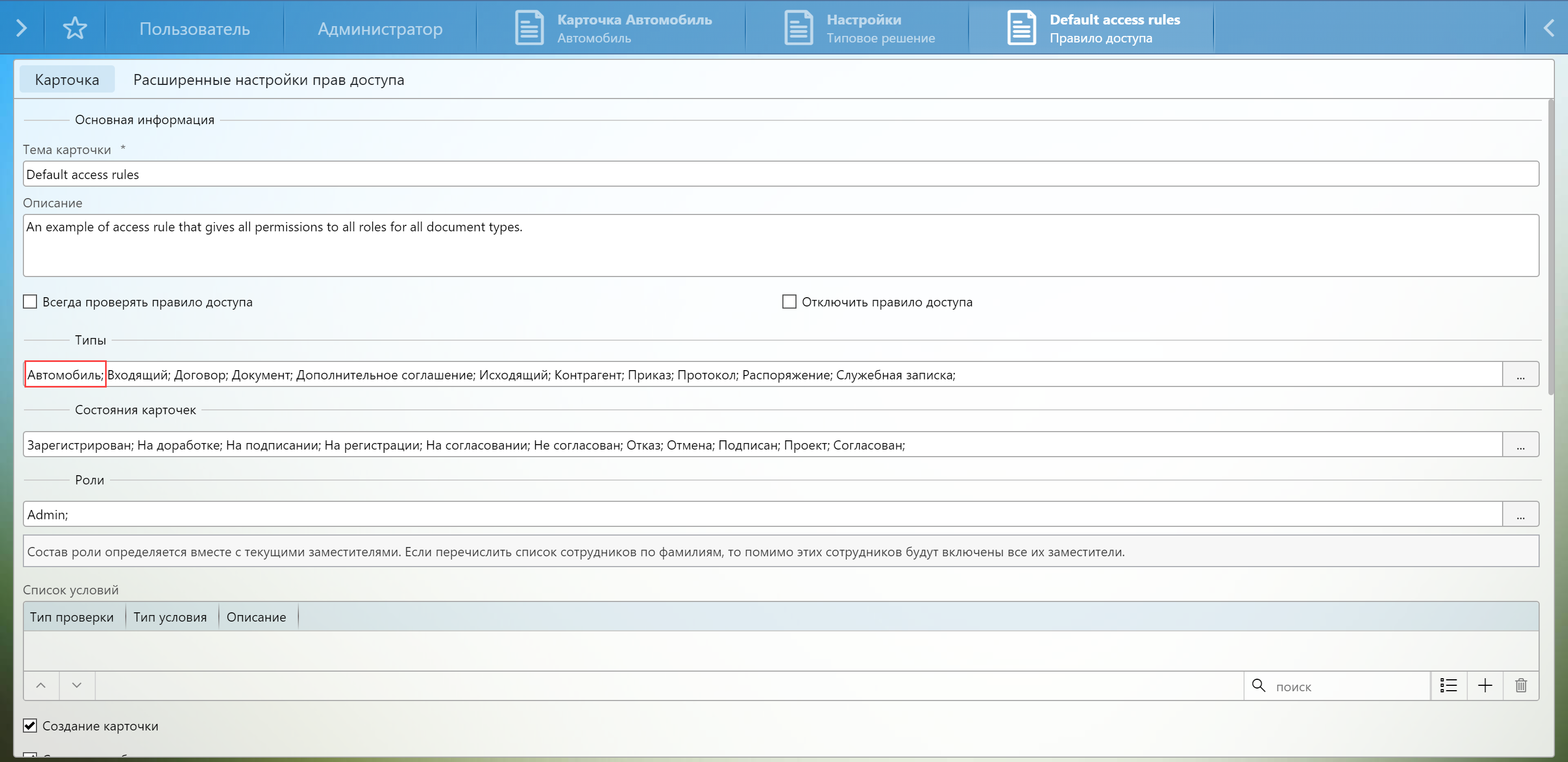Screen dimensions: 1568x762
Task: Click document icon of Настройки tab
Action: click(x=798, y=28)
